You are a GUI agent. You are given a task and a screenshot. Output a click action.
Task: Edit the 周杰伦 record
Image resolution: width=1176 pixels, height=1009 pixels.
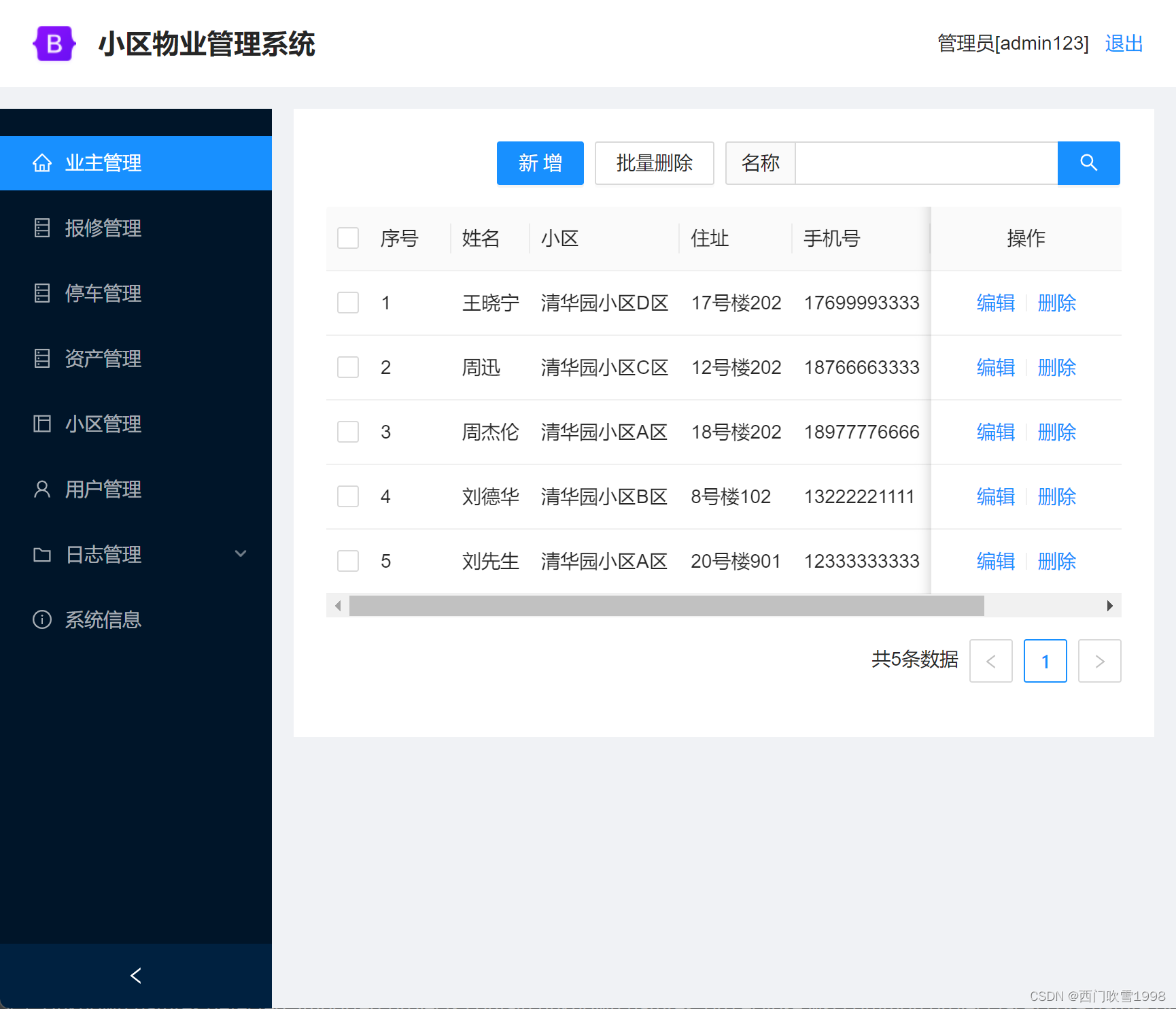(x=996, y=432)
